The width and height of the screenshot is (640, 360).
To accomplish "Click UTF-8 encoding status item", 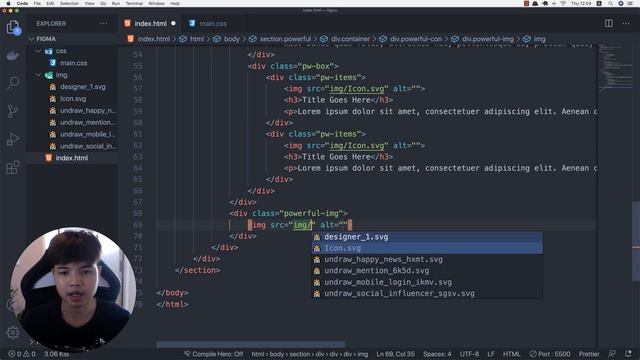I will [x=469, y=354].
